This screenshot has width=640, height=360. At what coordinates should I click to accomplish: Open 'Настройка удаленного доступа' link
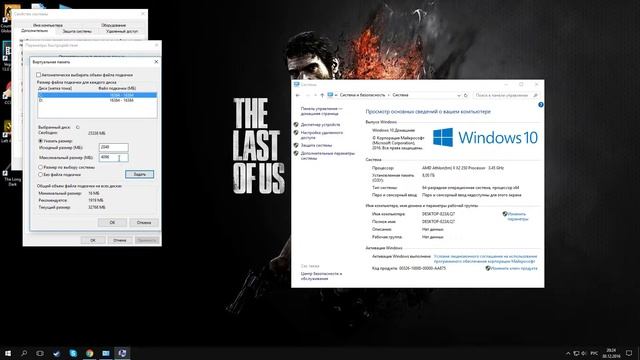(x=322, y=135)
